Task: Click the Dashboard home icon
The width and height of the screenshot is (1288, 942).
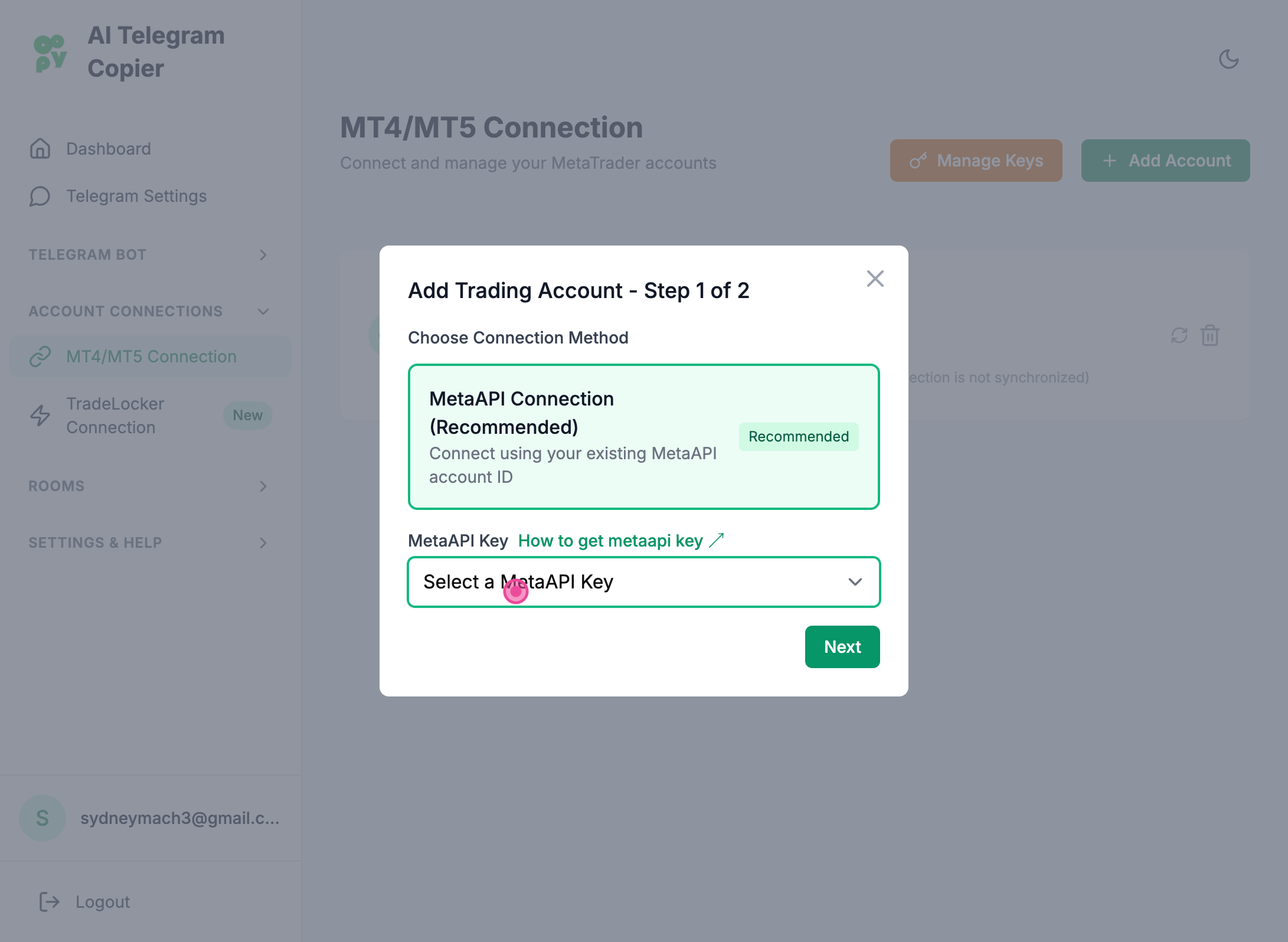Action: click(40, 149)
